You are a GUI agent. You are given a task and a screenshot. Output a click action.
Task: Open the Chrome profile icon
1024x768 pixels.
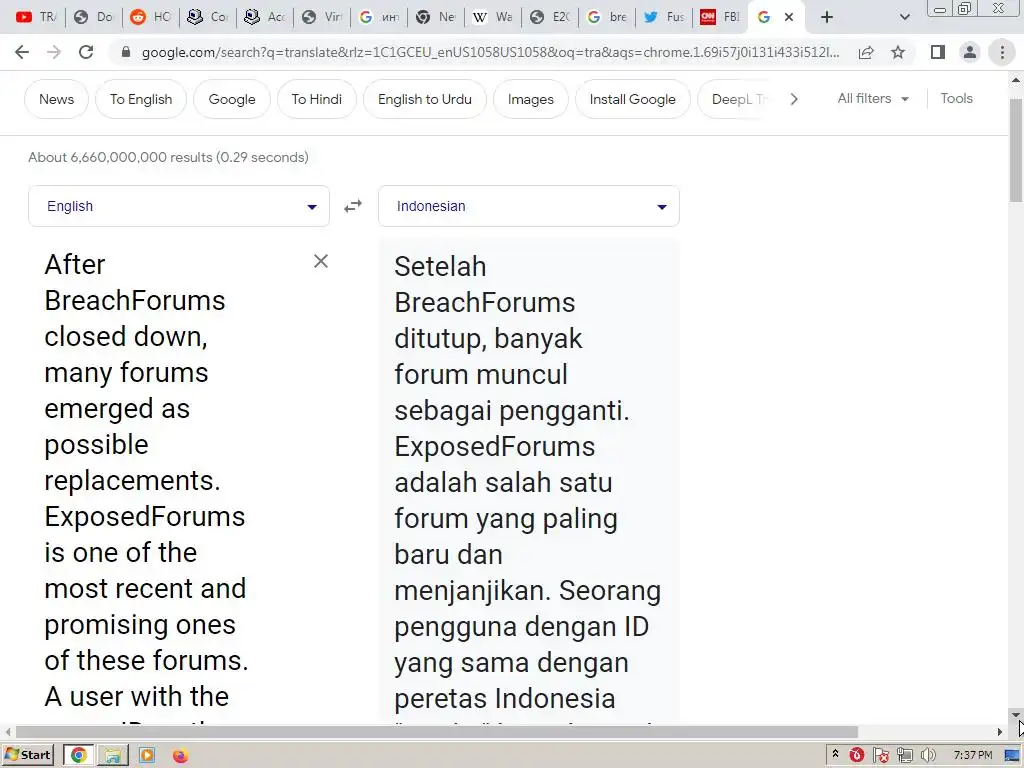point(970,52)
